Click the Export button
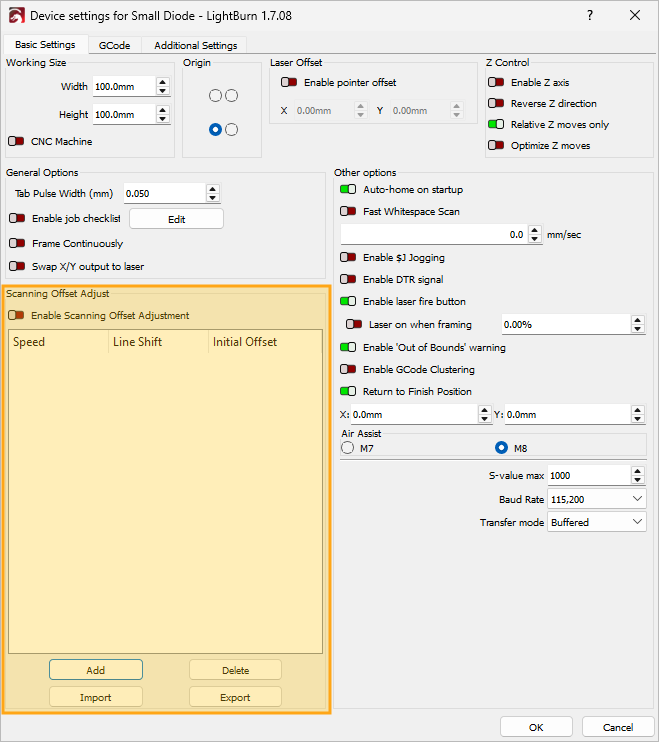This screenshot has width=659, height=742. pos(236,697)
